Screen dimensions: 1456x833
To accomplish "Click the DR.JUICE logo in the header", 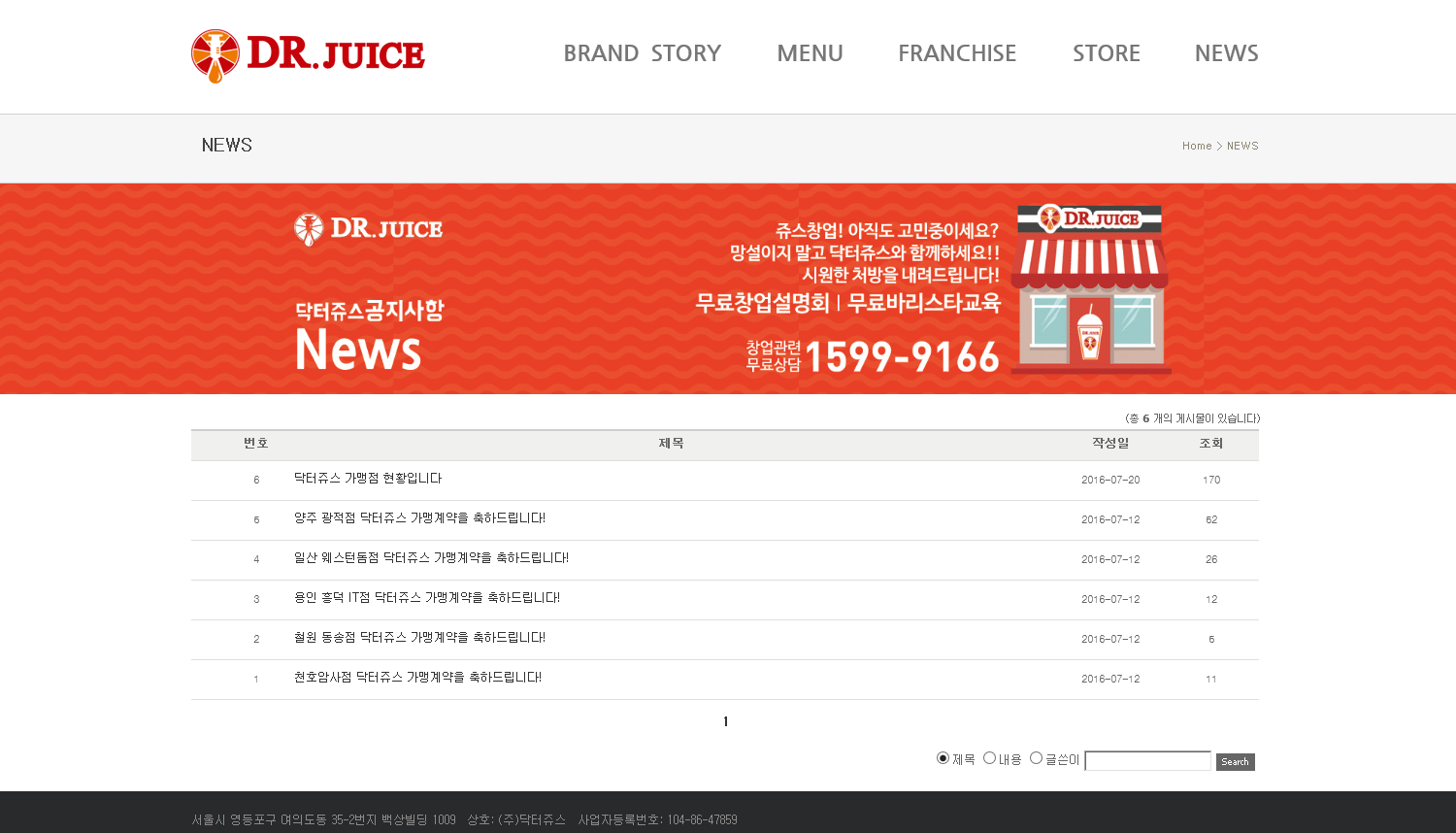I will coord(308,55).
